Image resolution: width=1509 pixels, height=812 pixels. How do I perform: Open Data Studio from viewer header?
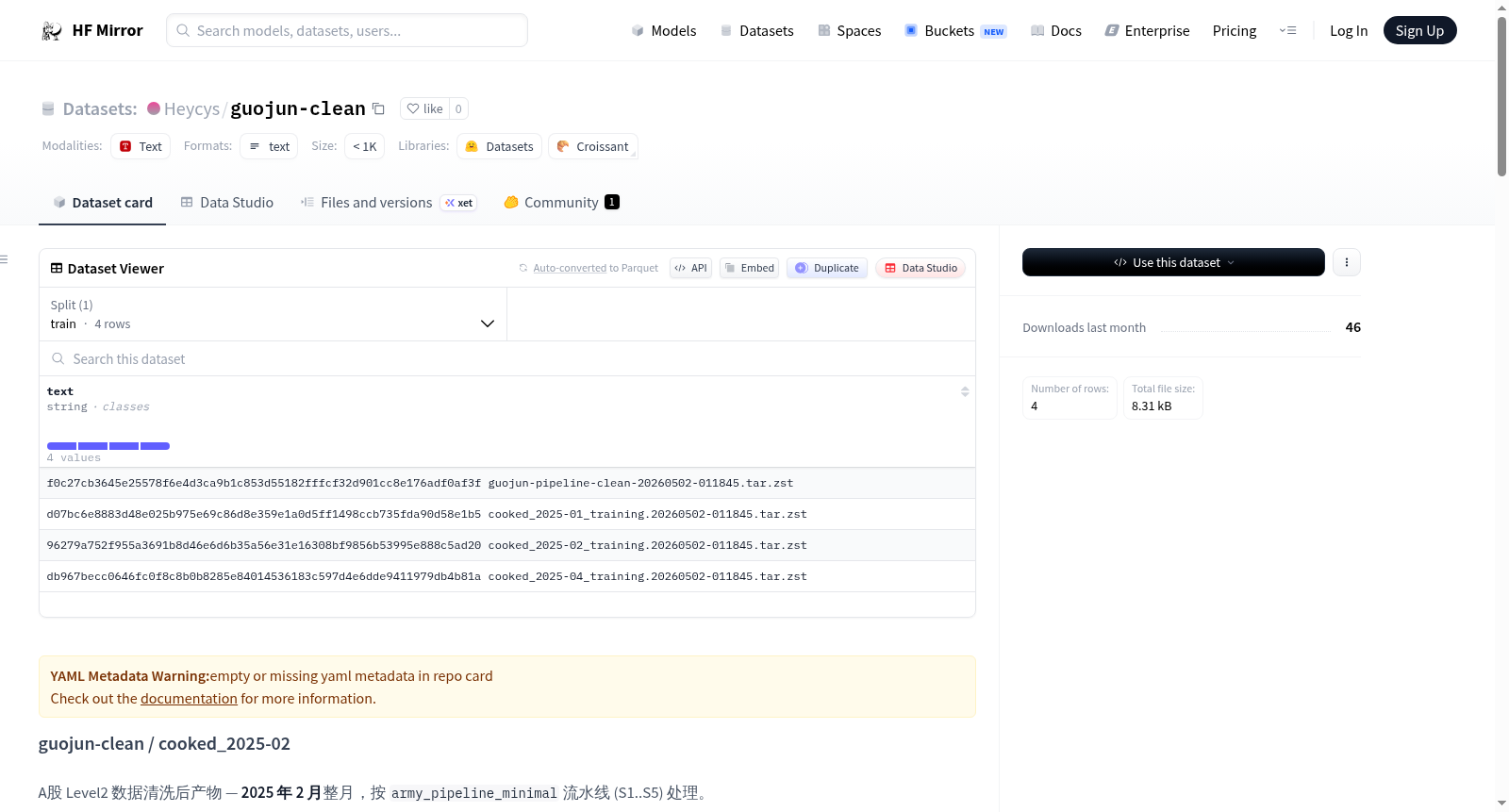(x=920, y=268)
